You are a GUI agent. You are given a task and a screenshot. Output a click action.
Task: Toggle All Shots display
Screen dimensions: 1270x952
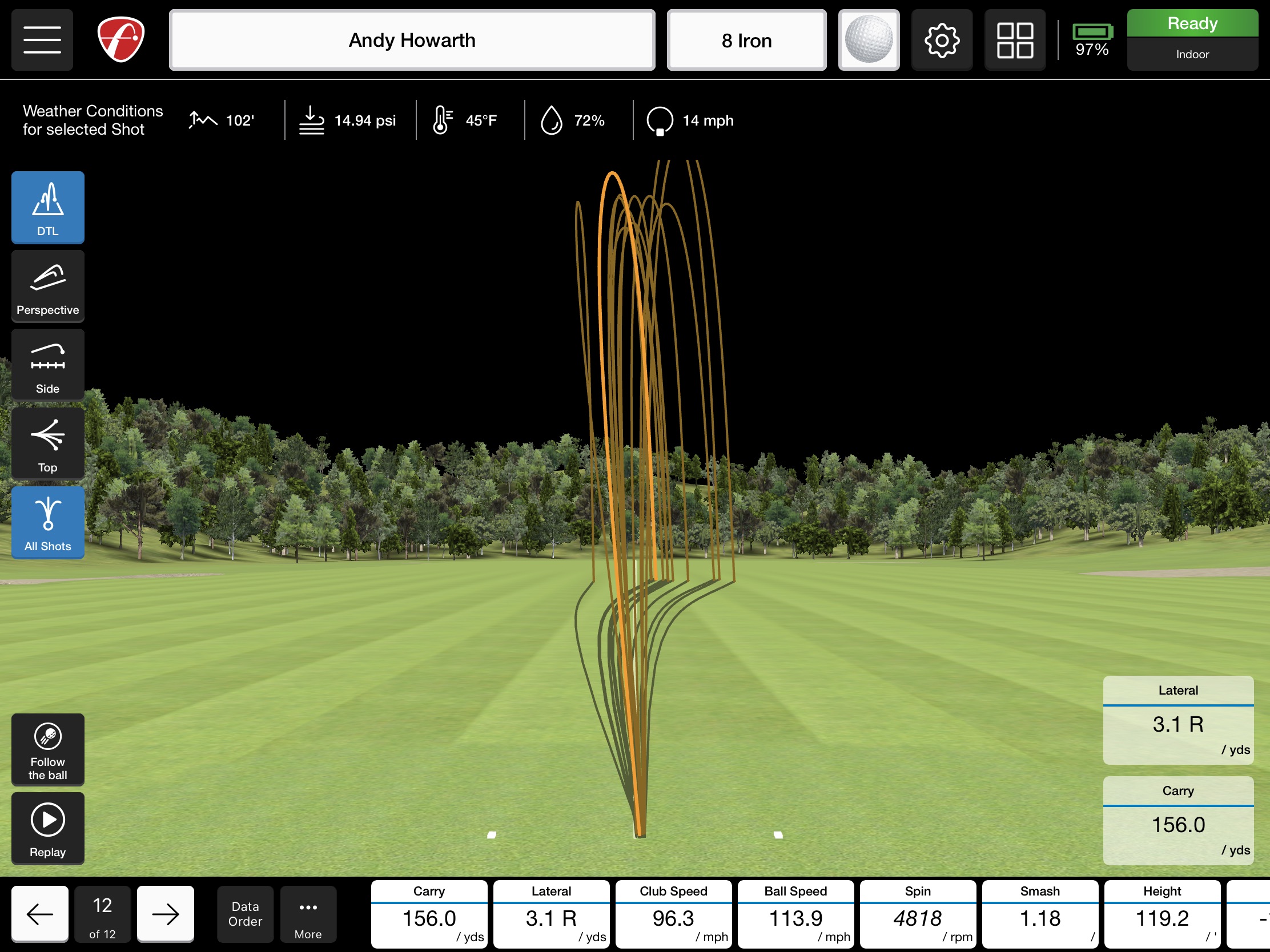(x=47, y=522)
